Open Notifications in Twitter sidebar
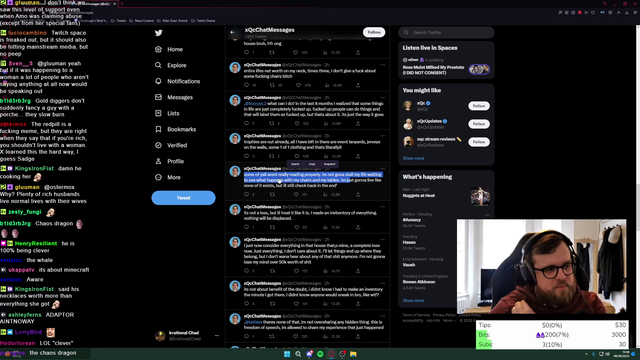 tap(178, 81)
